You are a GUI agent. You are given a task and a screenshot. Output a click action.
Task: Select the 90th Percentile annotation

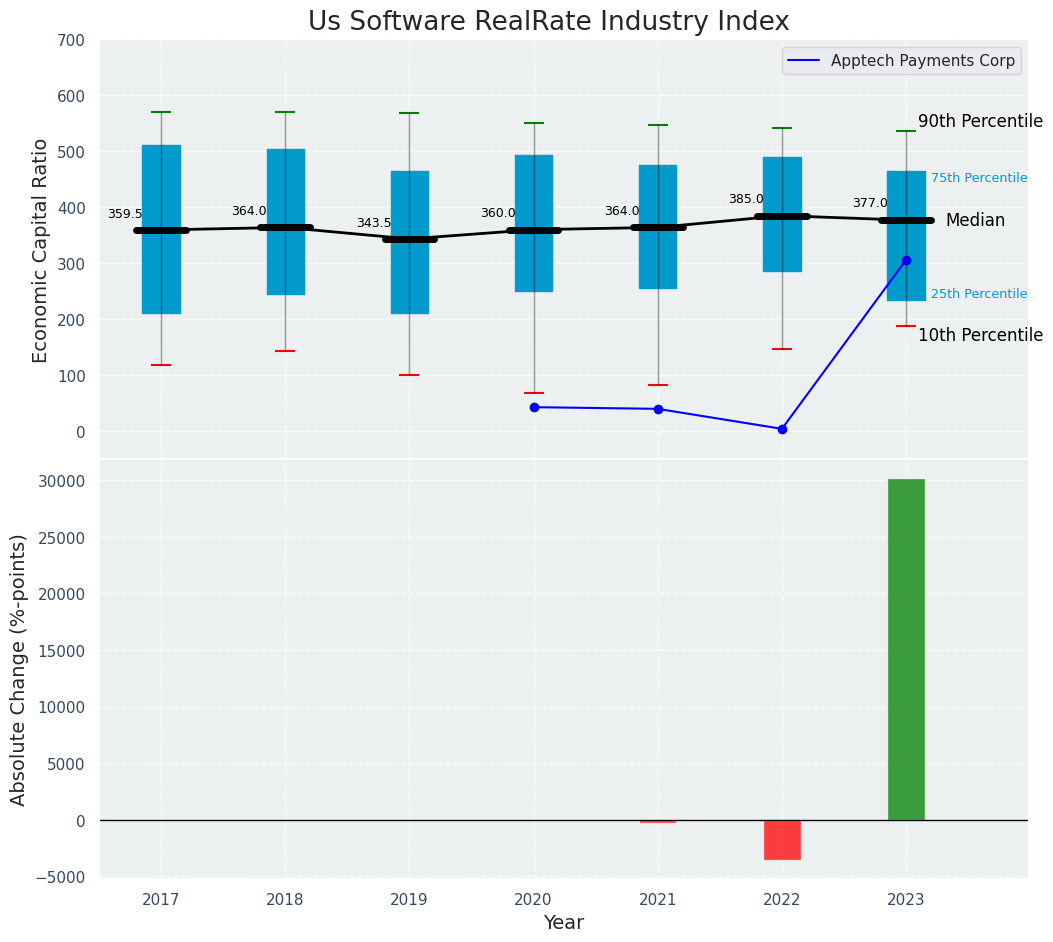point(980,121)
